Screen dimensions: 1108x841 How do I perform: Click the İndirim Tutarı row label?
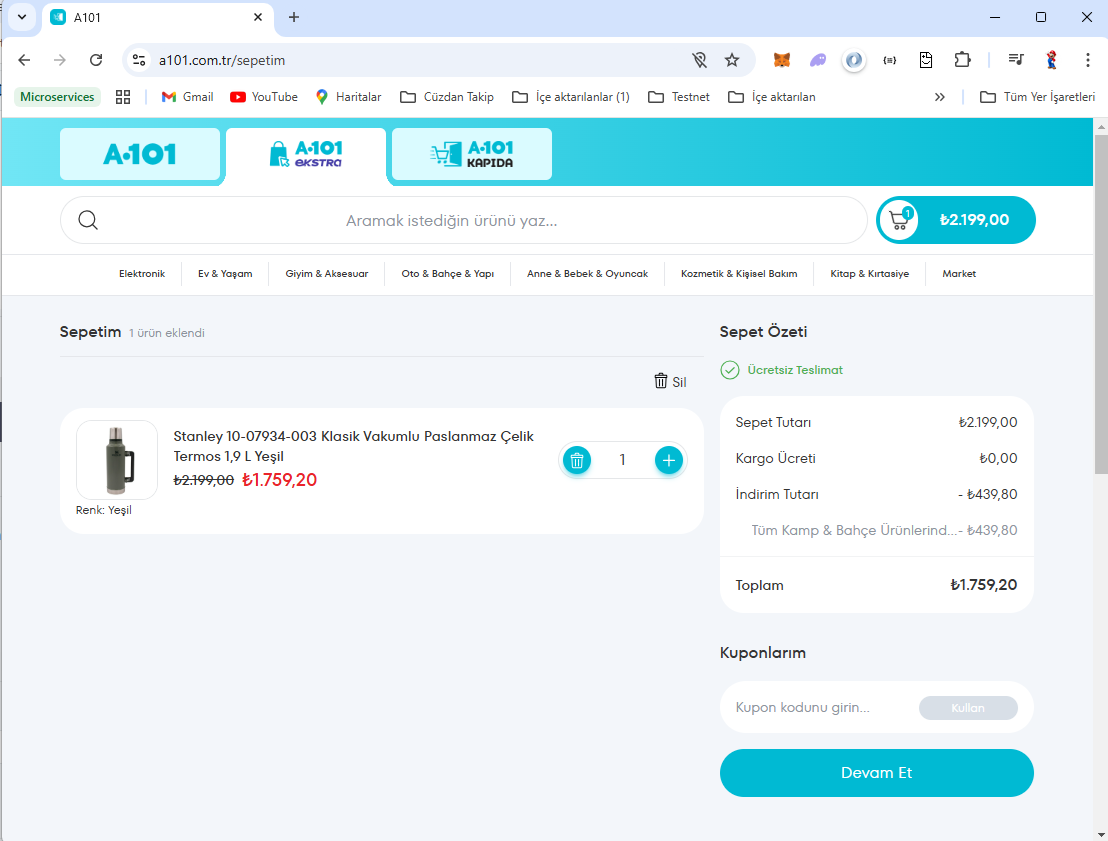click(777, 494)
